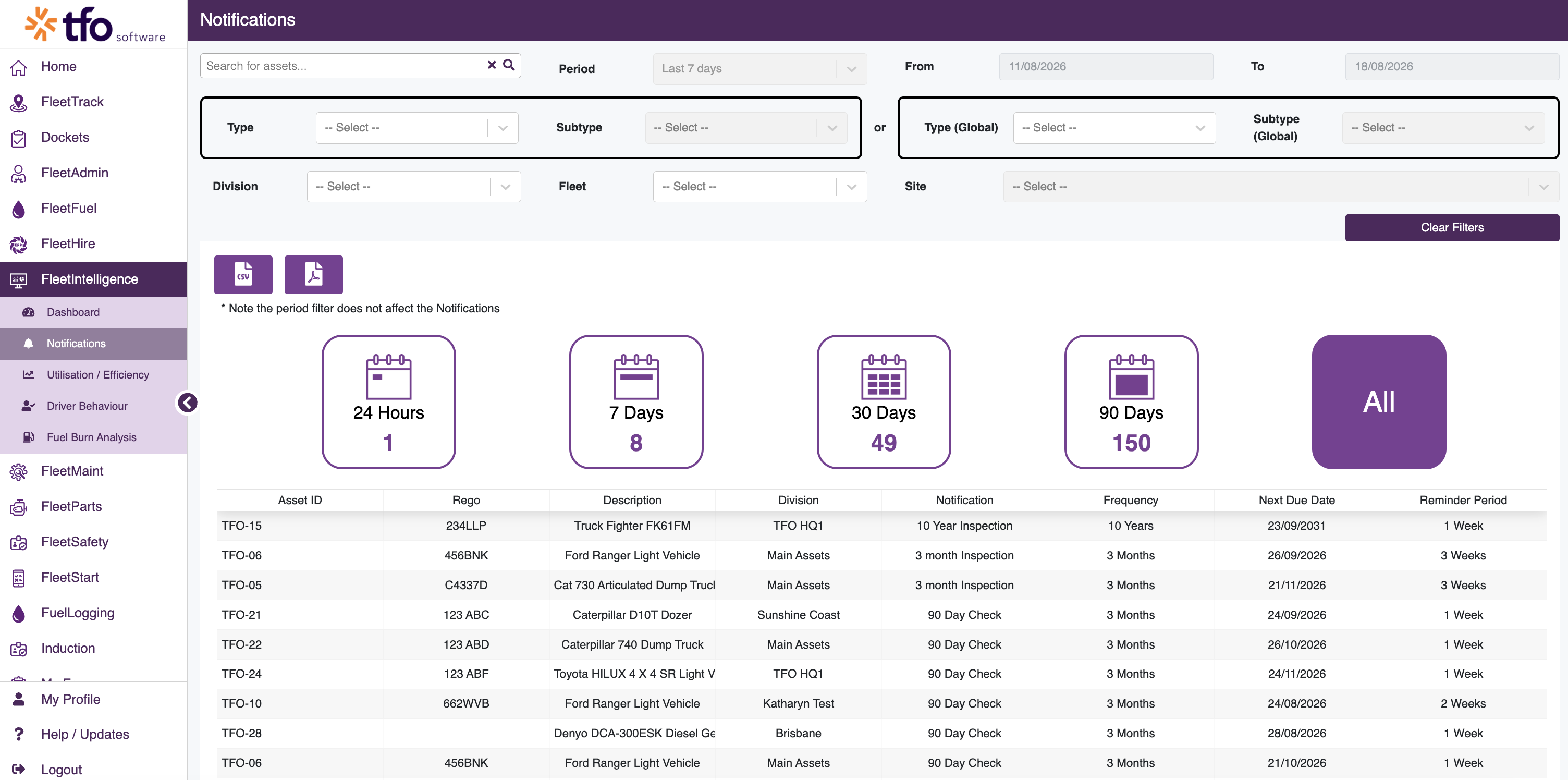
Task: Show All notifications tile
Action: tap(1379, 402)
